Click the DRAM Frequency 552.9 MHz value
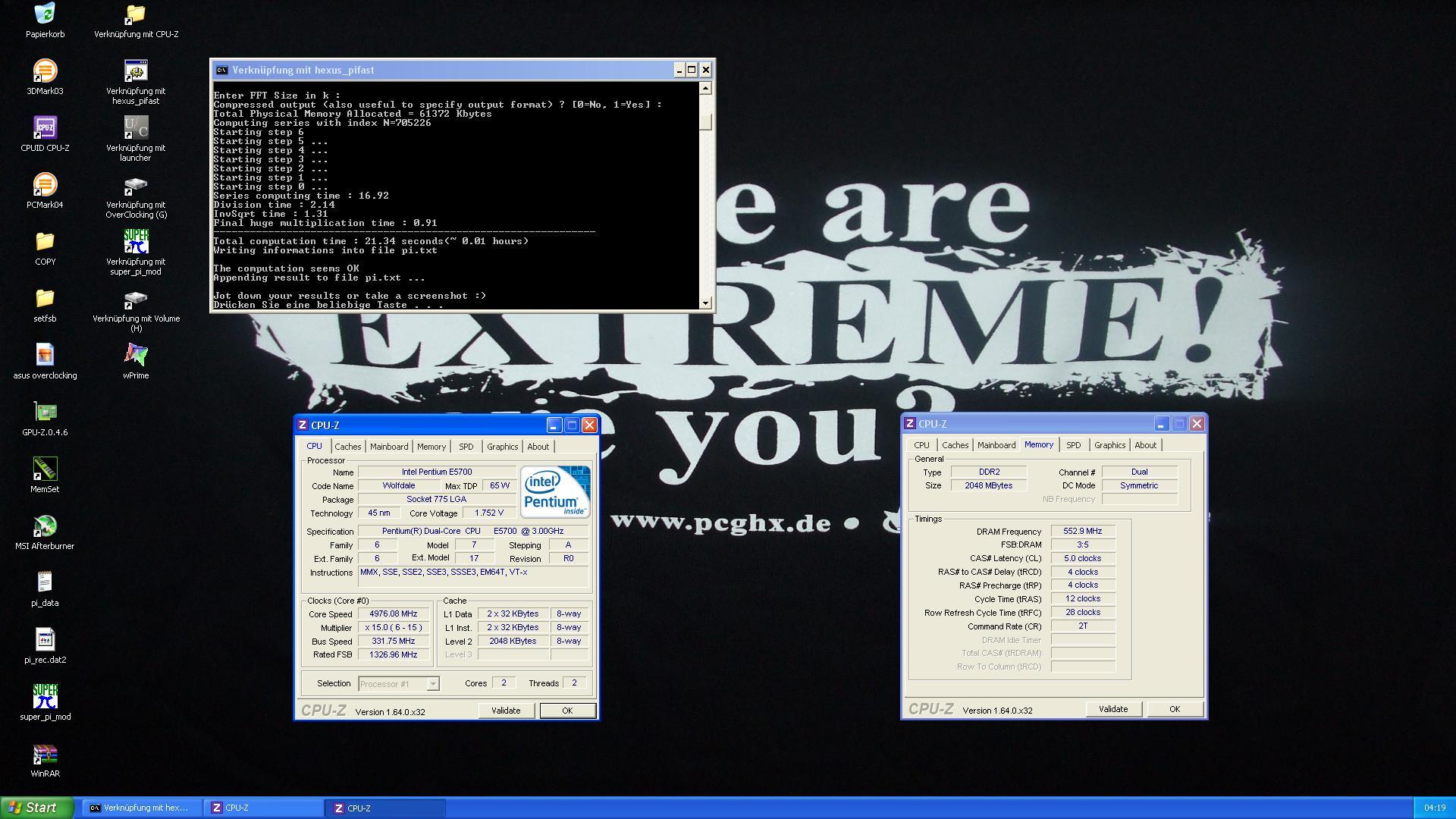The image size is (1456, 819). coord(1083,531)
